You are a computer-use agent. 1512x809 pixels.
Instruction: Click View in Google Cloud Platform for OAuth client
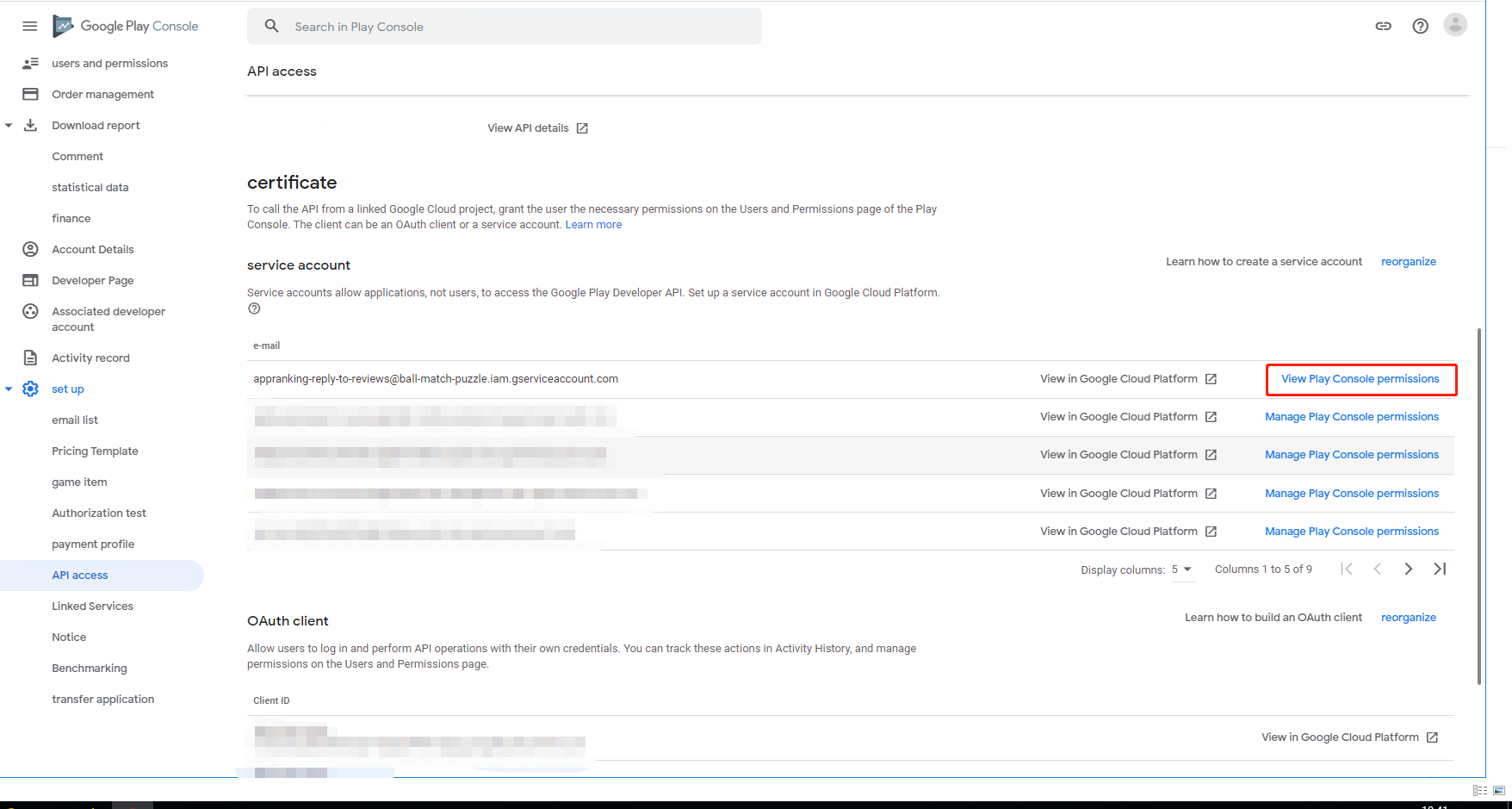(1340, 737)
